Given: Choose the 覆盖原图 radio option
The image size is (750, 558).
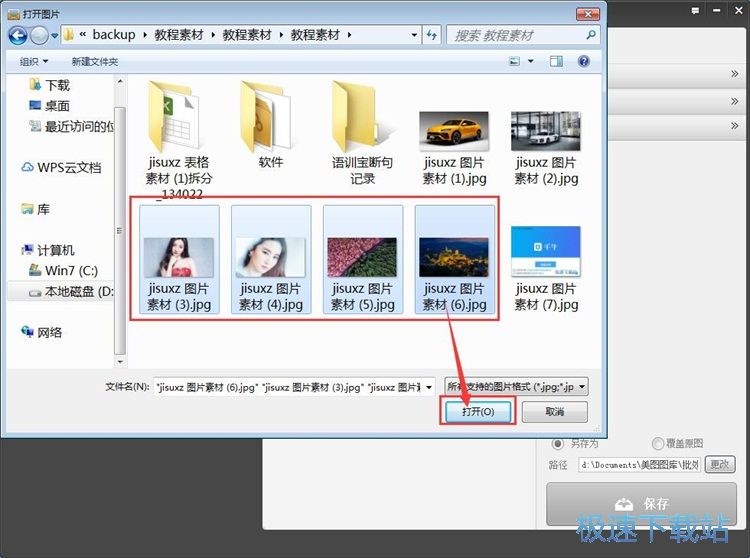Looking at the screenshot, I should pyautogui.click(x=658, y=443).
